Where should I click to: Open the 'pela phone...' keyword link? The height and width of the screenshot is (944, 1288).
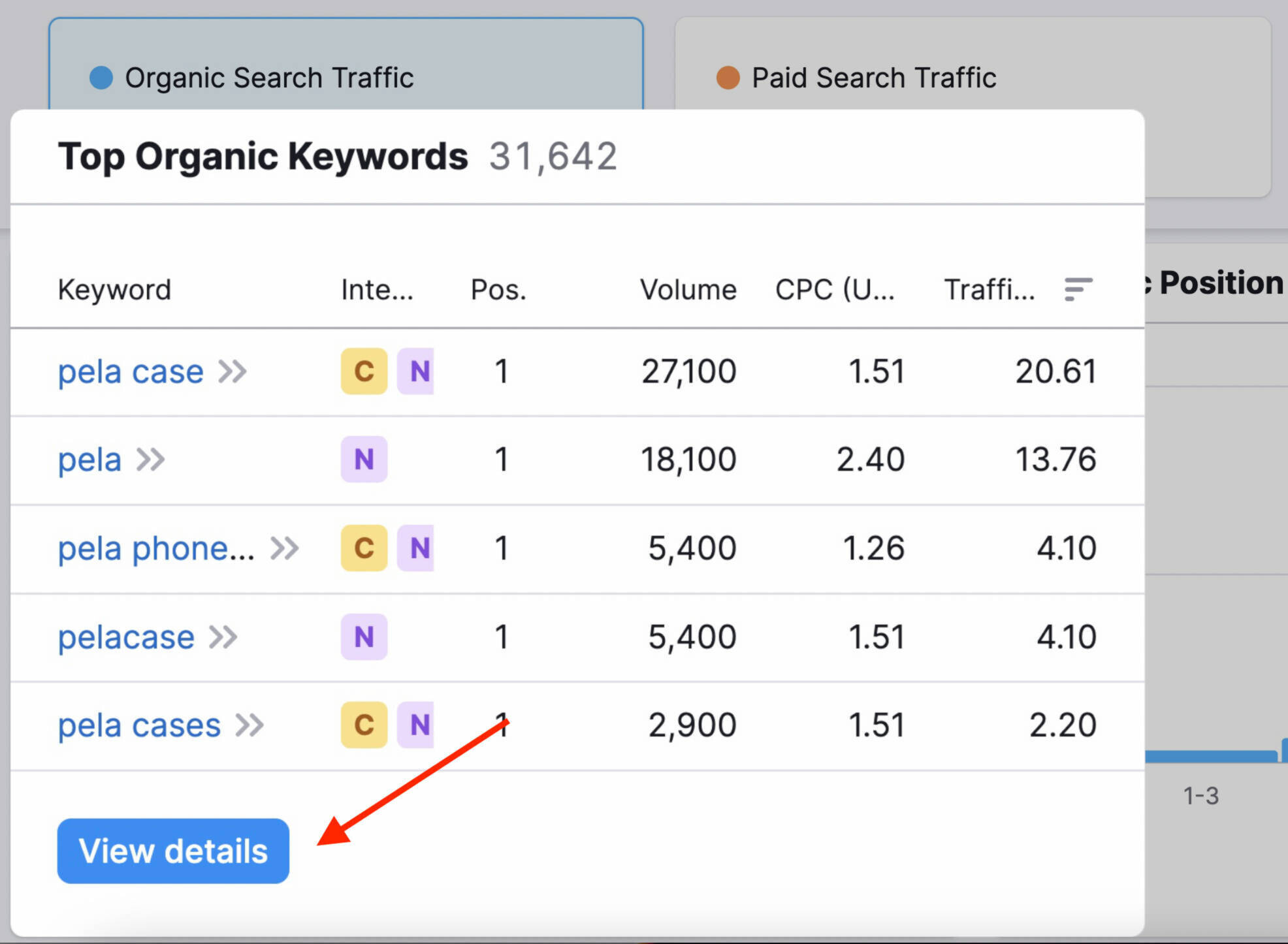[156, 548]
